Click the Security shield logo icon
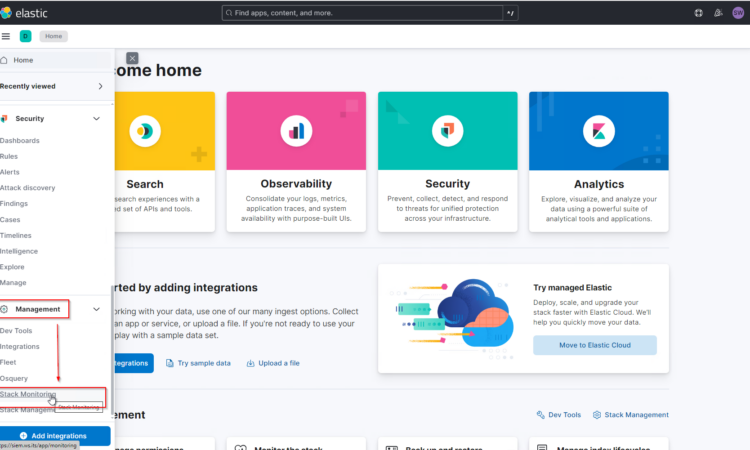Image resolution: width=750 pixels, height=450 pixels. (x=447, y=131)
